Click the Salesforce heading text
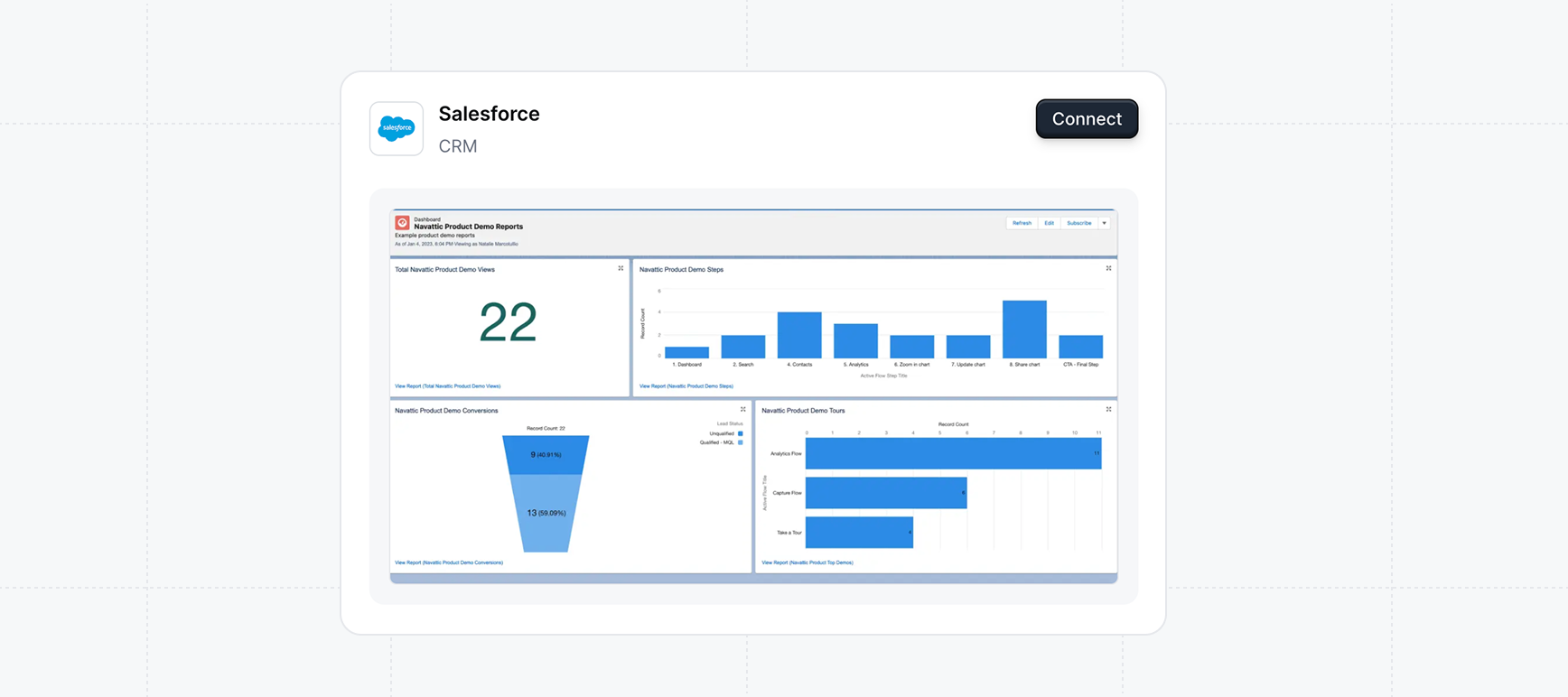 coord(489,114)
